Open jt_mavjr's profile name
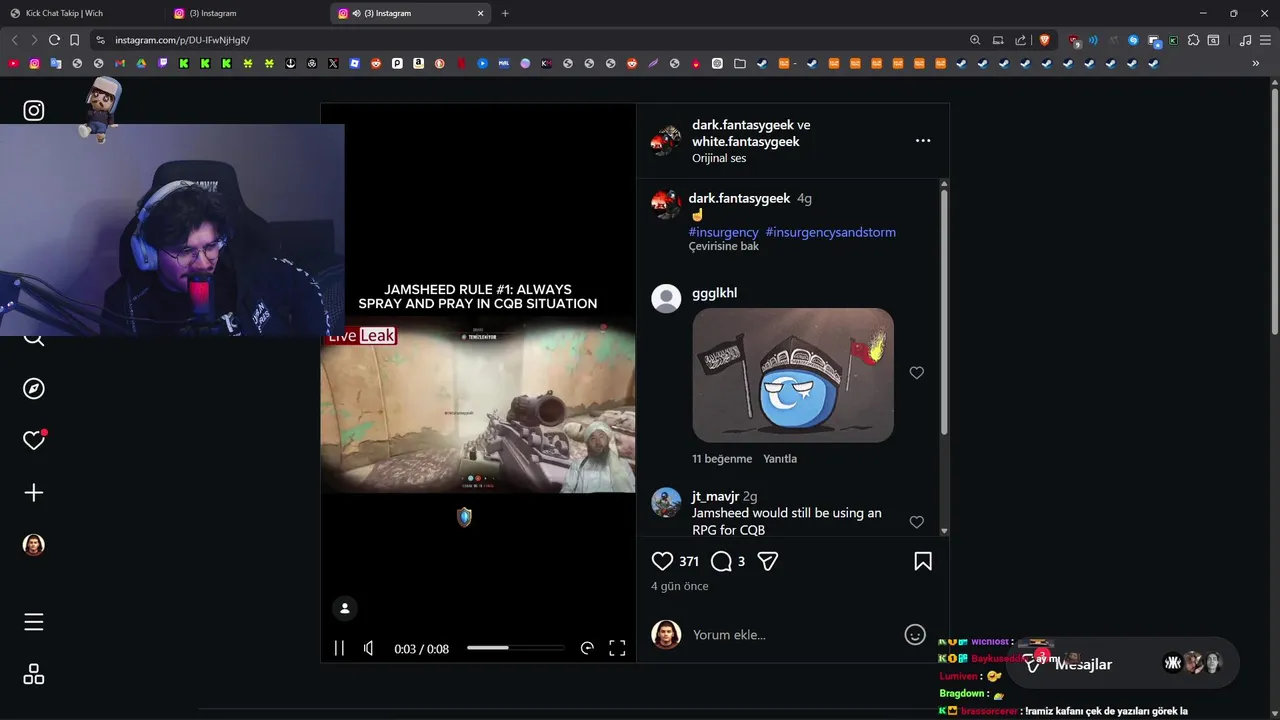The width and height of the screenshot is (1280, 720). (x=715, y=496)
